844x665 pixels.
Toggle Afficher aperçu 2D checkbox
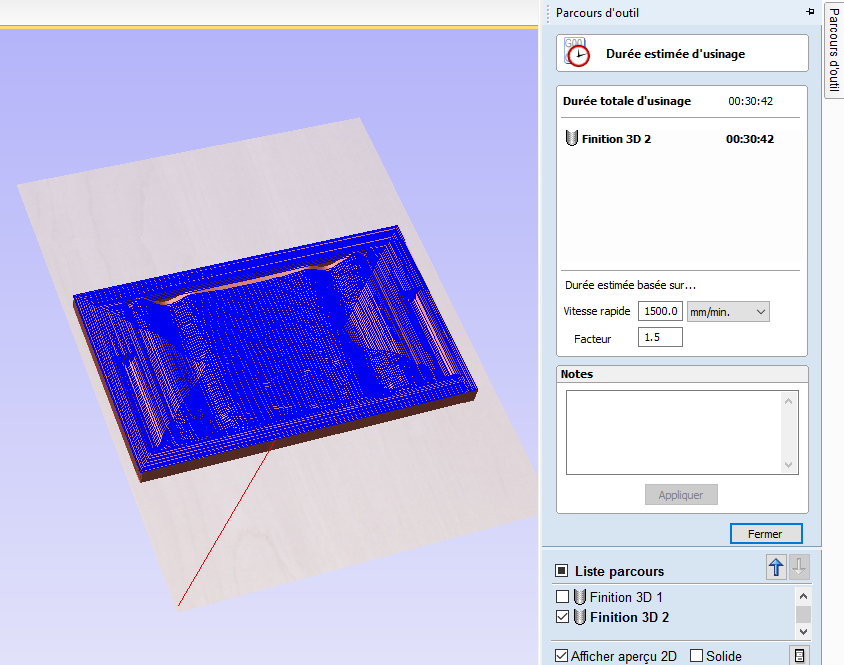coord(561,655)
